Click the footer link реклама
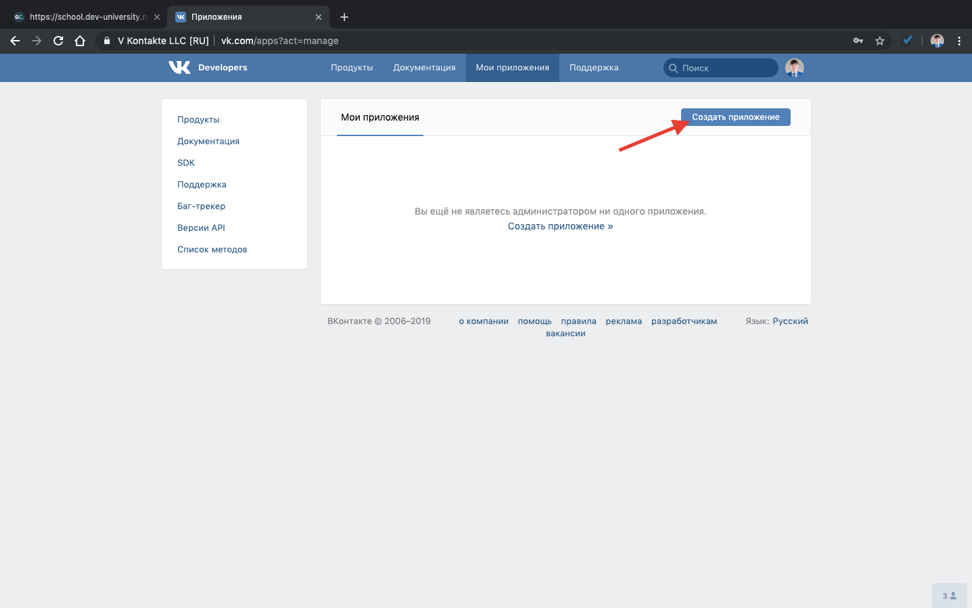The width and height of the screenshot is (972, 608). [x=624, y=321]
